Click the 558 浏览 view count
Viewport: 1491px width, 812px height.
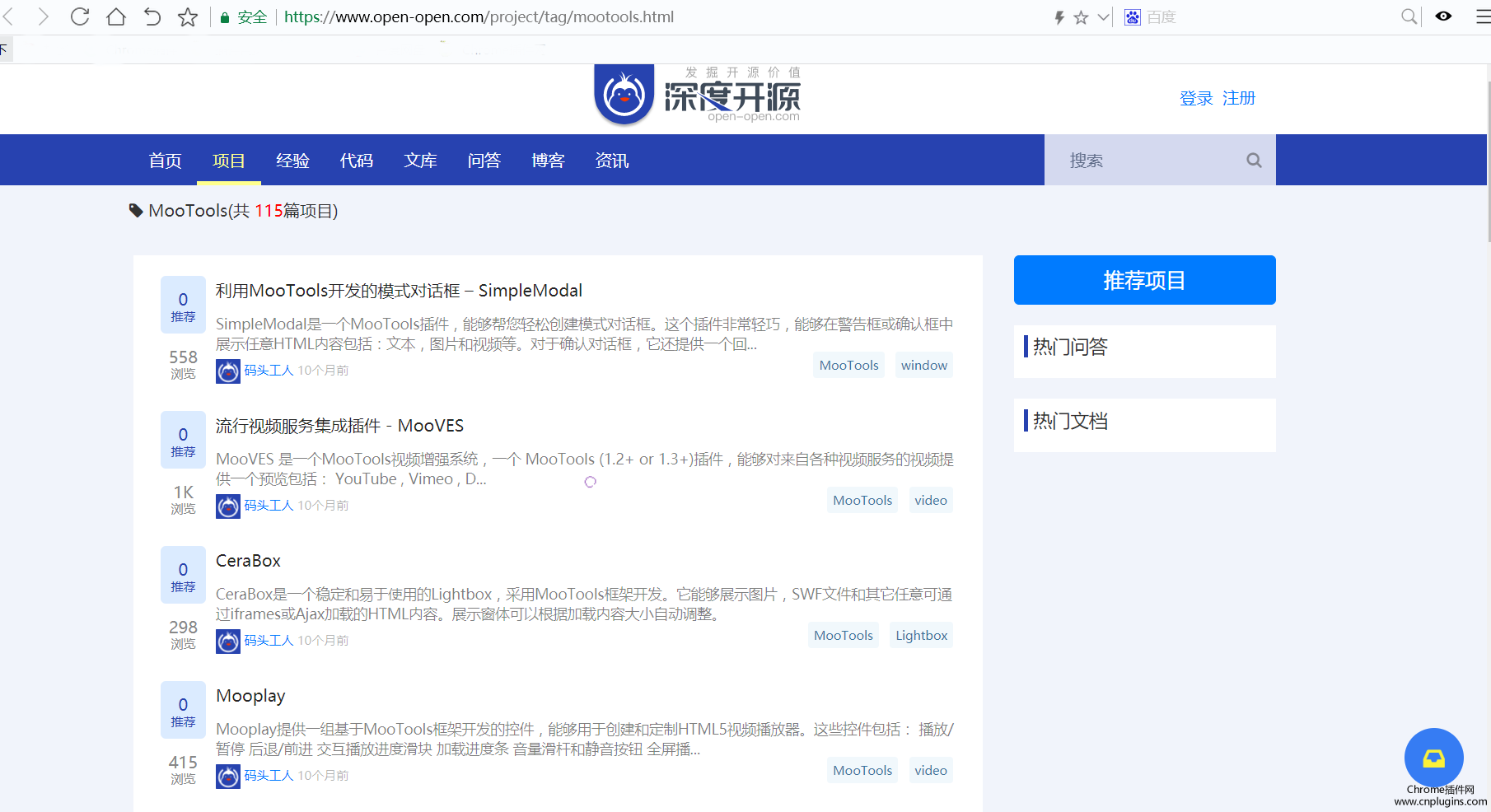pyautogui.click(x=183, y=364)
